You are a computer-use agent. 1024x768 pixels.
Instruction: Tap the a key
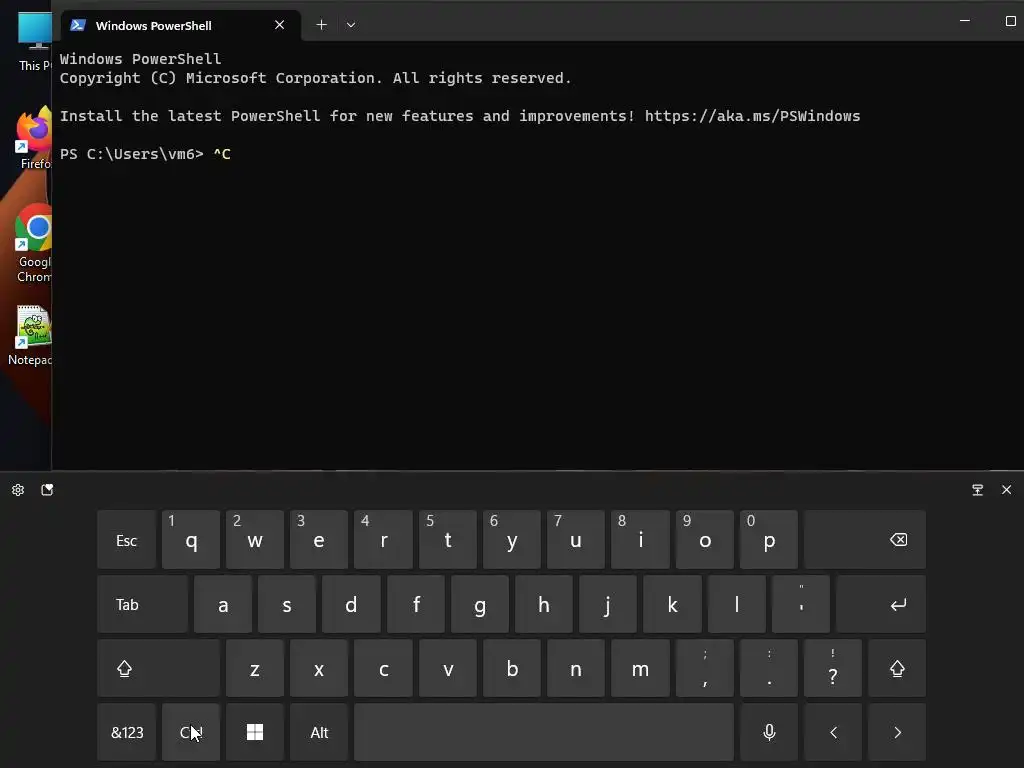pyautogui.click(x=223, y=604)
